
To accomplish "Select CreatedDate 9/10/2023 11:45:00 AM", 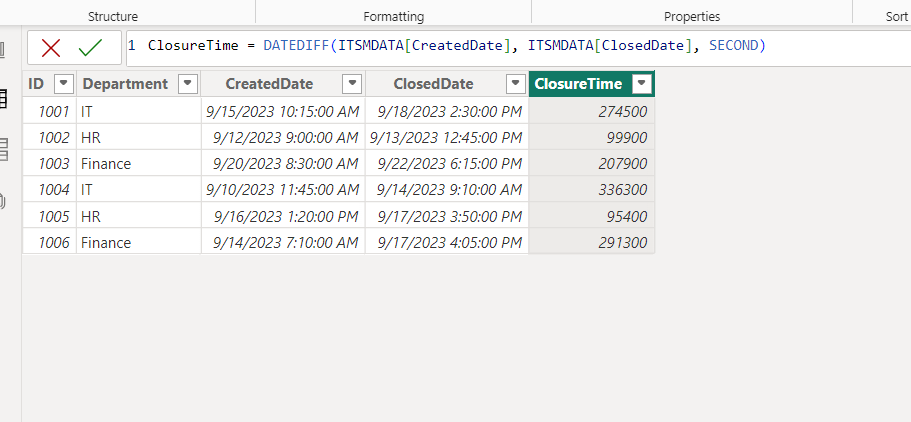I will pyautogui.click(x=283, y=189).
